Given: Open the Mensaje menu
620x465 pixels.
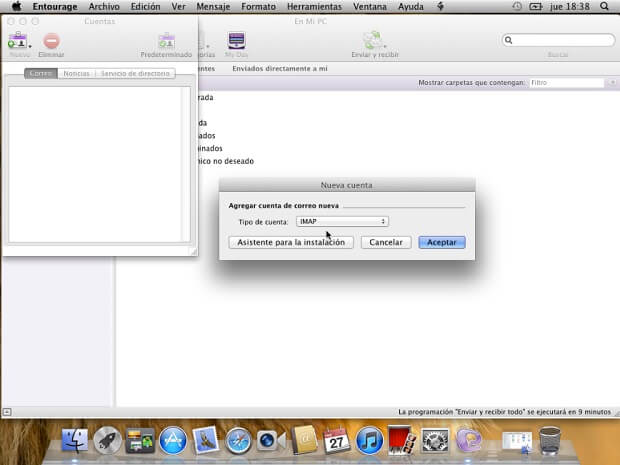Looking at the screenshot, I should (213, 7).
